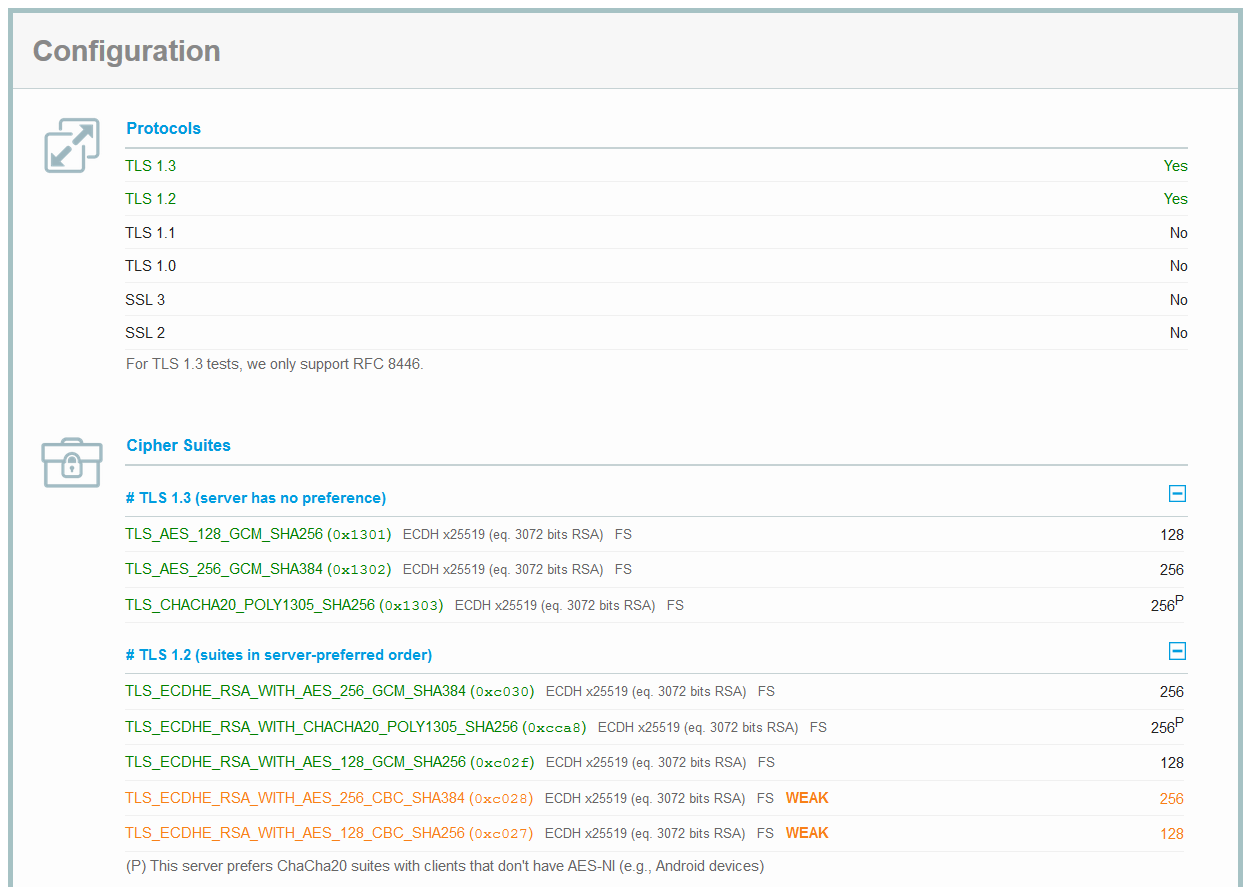Viewport: 1260px width, 887px height.
Task: Click the SSL 3 protocol entry
Action: tap(145, 299)
